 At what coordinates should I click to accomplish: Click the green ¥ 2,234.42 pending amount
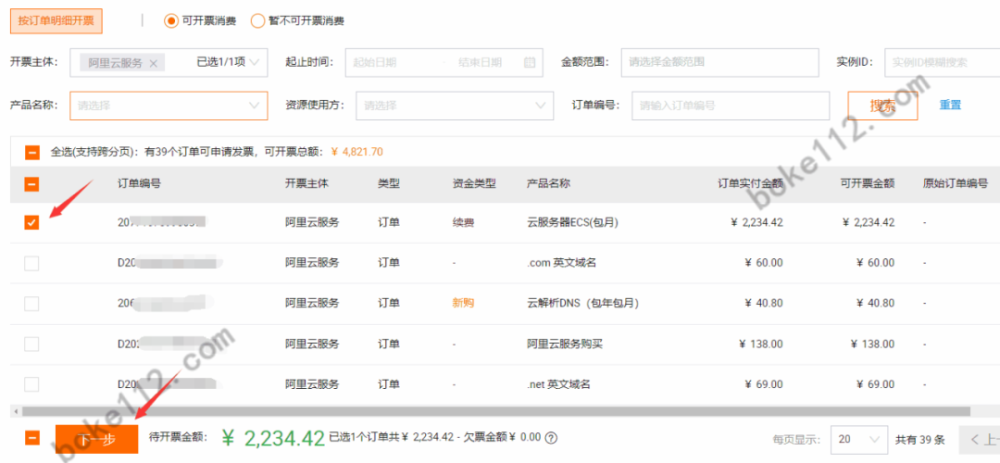(x=274, y=438)
